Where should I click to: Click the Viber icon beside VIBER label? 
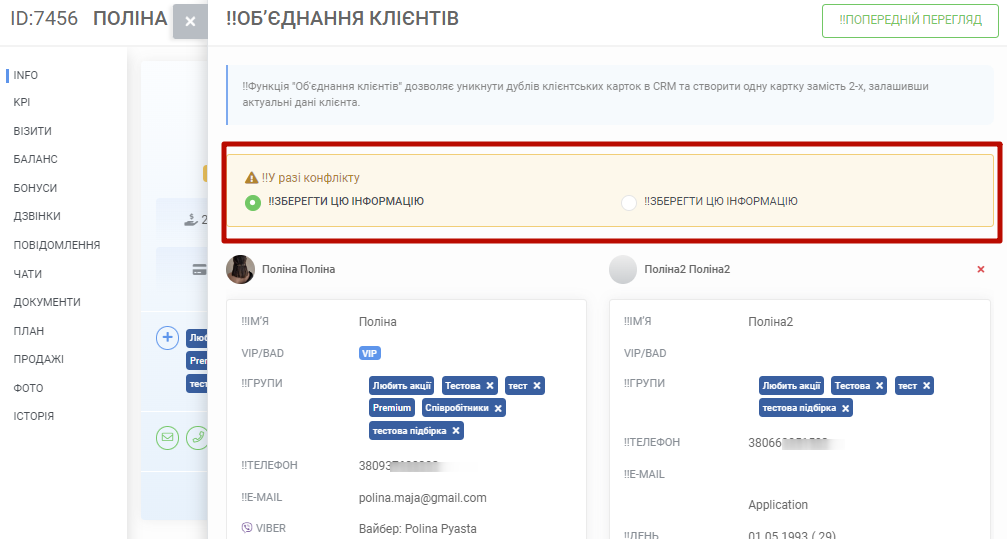(247, 527)
